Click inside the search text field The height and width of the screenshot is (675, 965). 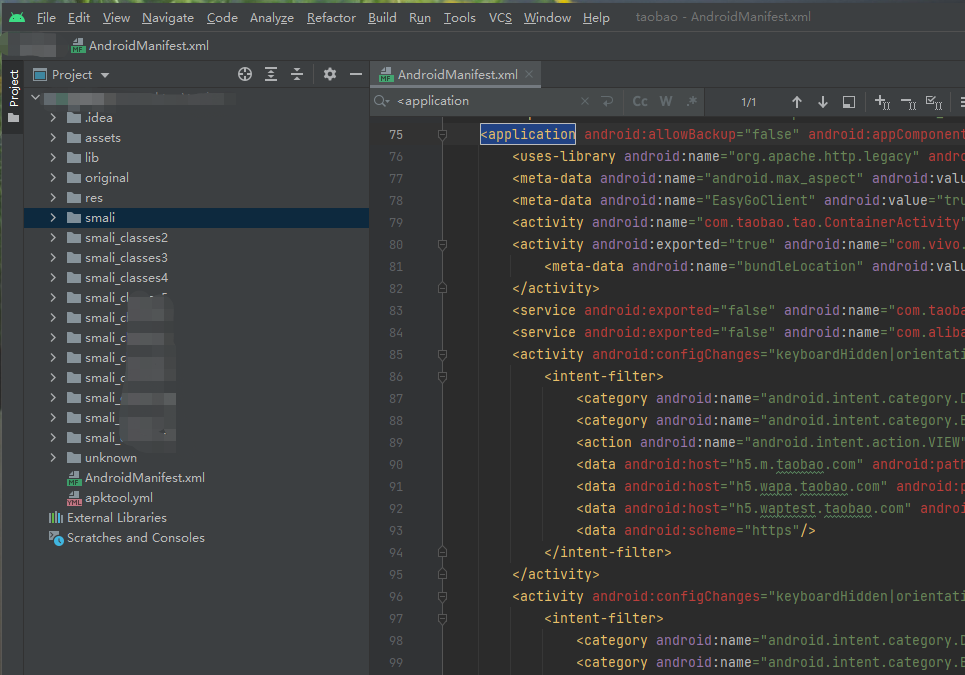[480, 102]
